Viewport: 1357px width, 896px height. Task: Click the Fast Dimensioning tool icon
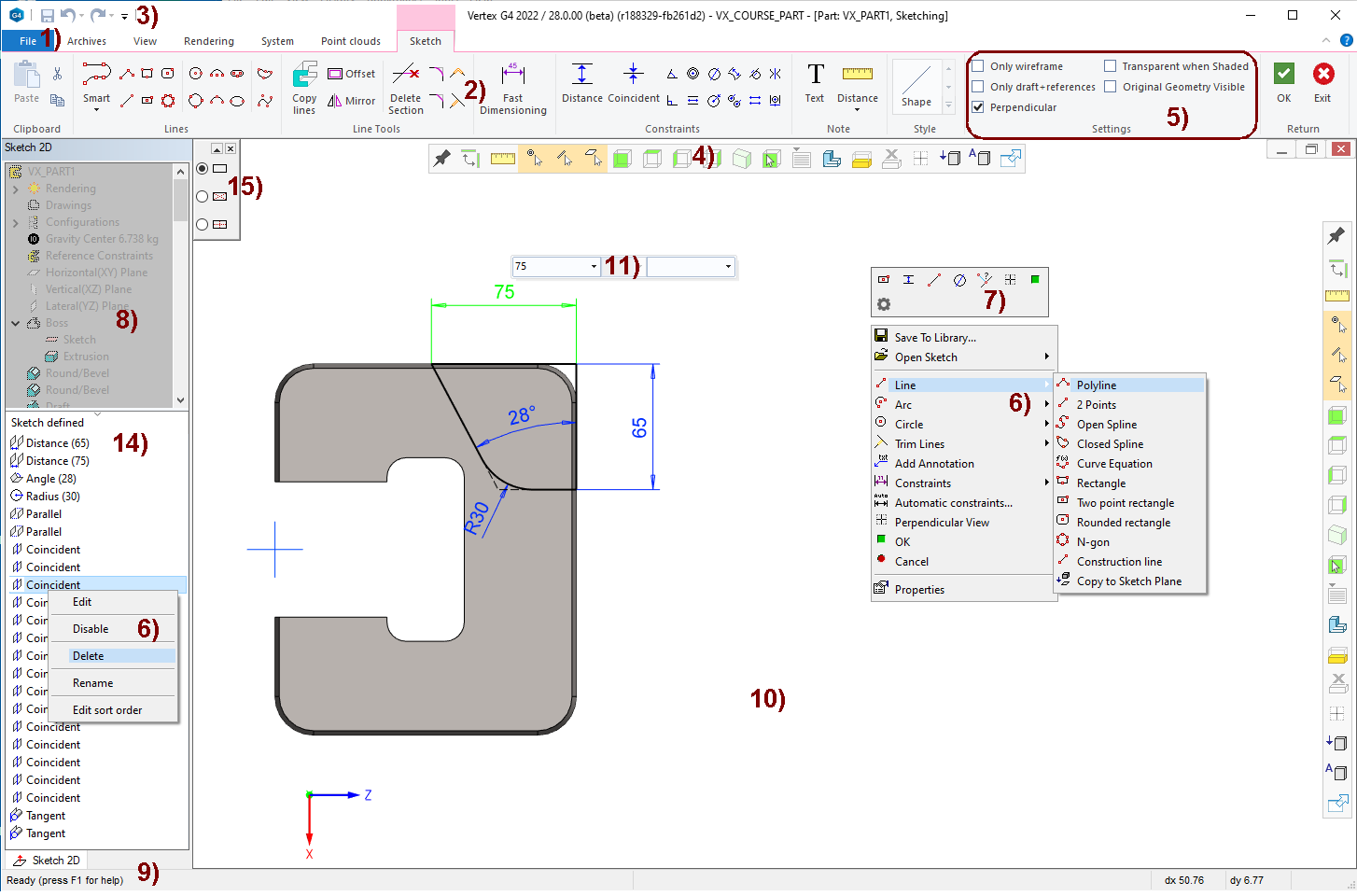512,75
